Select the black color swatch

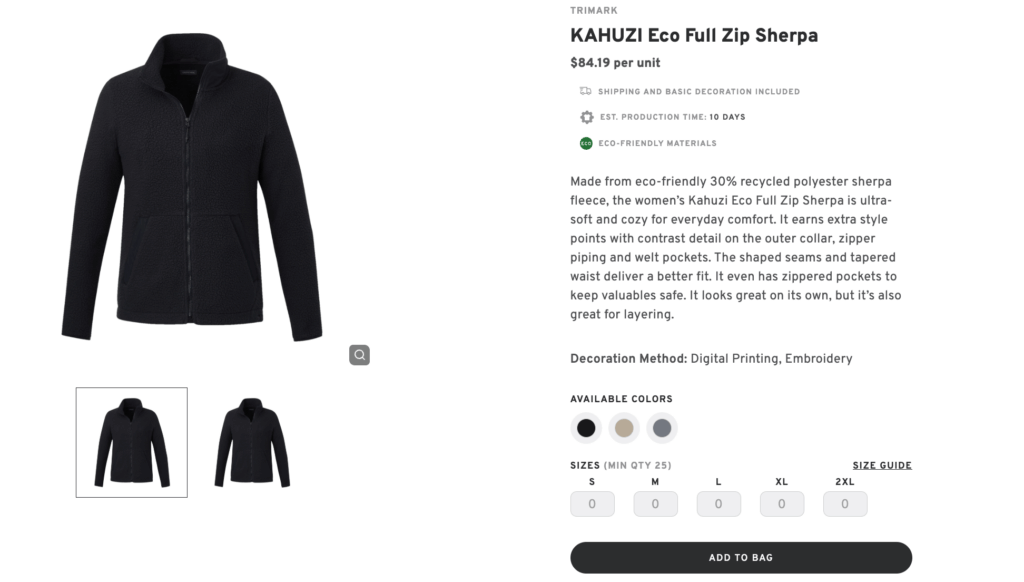(x=585, y=427)
